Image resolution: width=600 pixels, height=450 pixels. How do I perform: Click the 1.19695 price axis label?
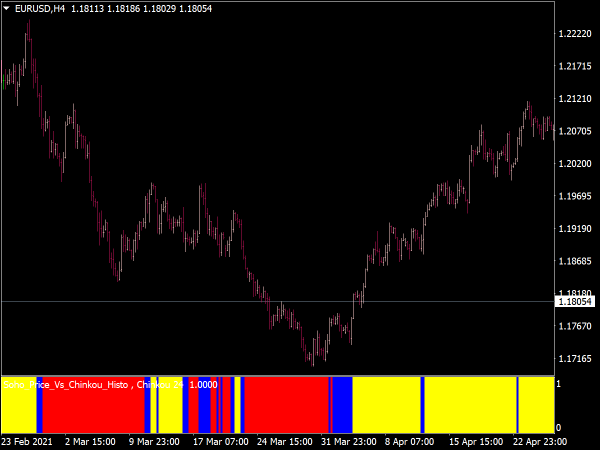(575, 196)
